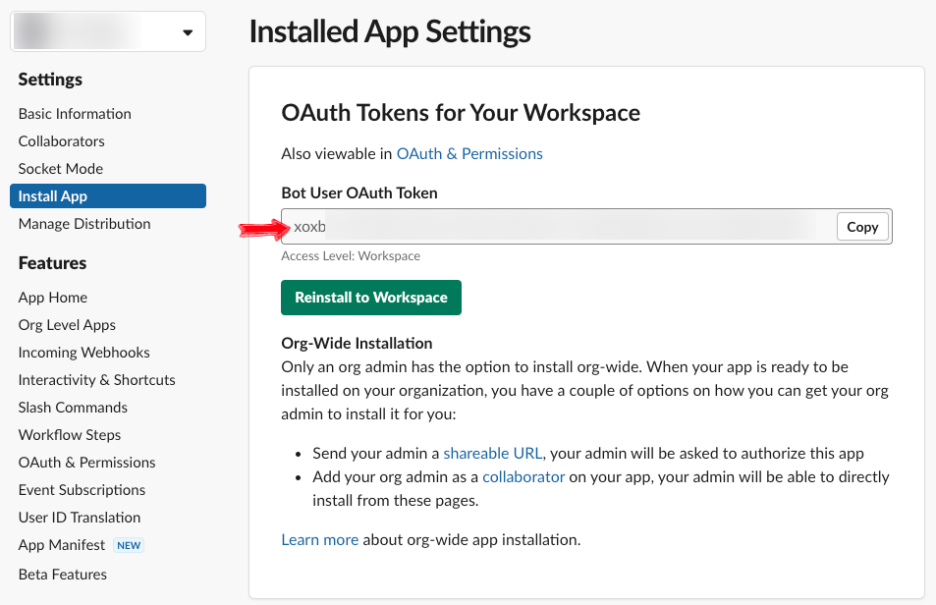Click Reinstall to Workspace button
936x605 pixels.
(371, 297)
